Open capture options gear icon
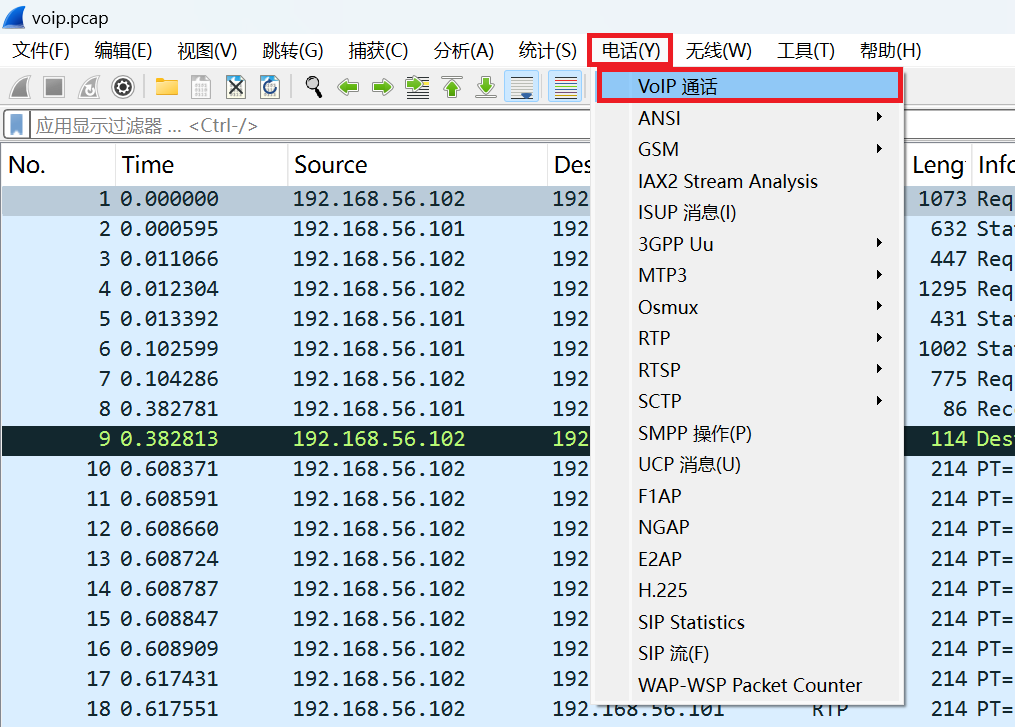Image resolution: width=1015 pixels, height=727 pixels. click(x=123, y=87)
